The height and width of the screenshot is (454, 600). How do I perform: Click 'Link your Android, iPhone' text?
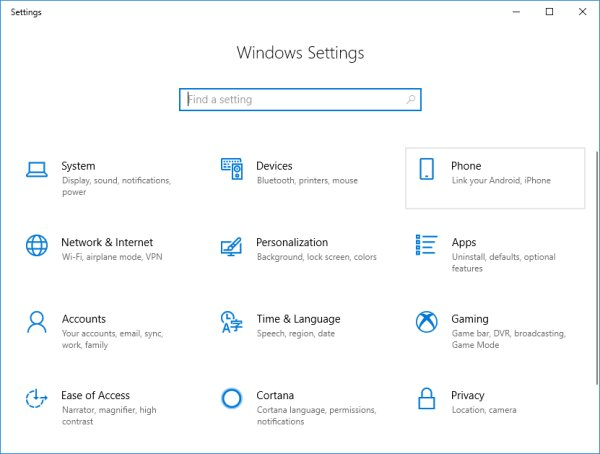501,180
